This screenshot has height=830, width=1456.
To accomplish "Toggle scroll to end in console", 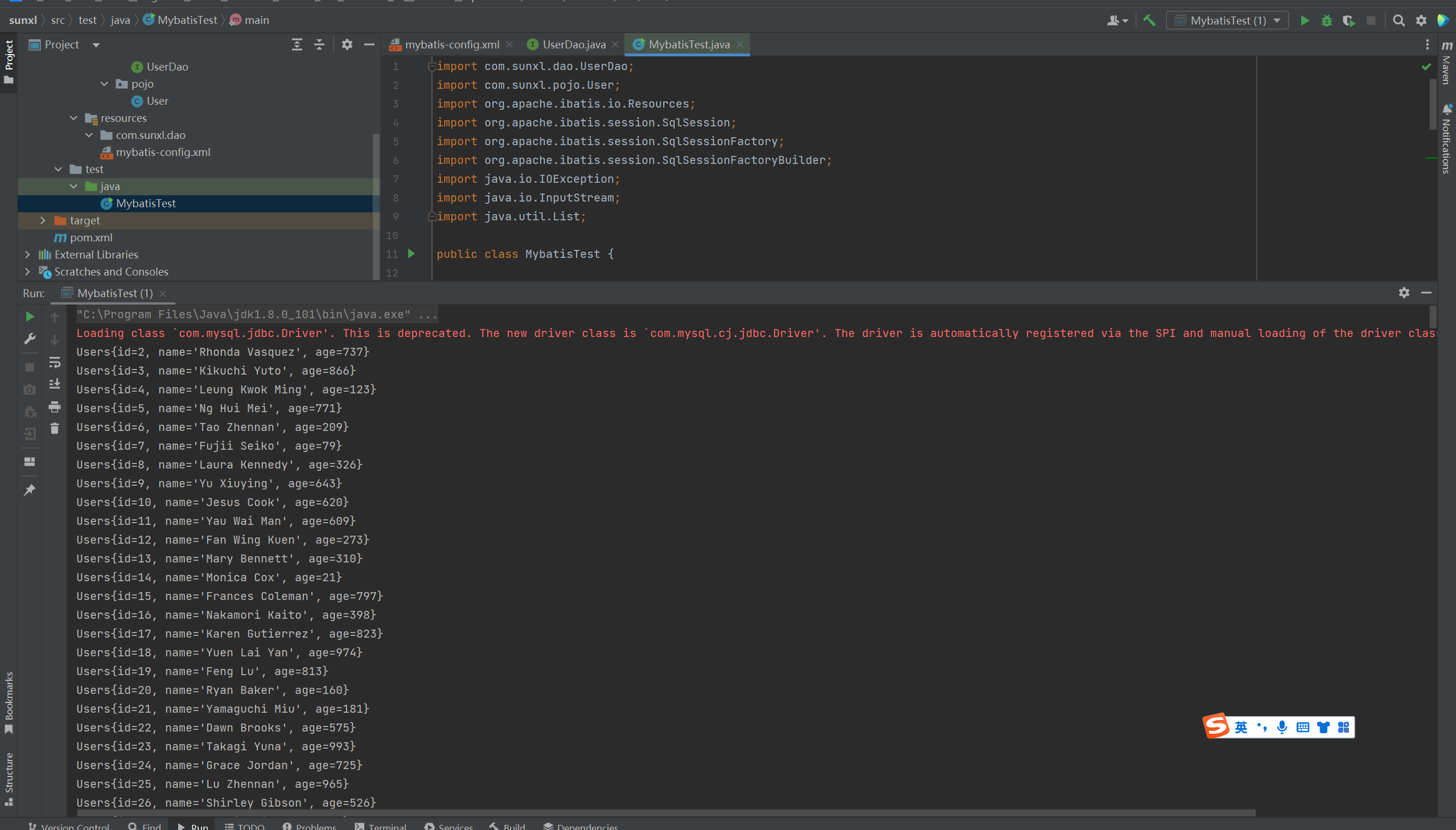I will (x=55, y=384).
